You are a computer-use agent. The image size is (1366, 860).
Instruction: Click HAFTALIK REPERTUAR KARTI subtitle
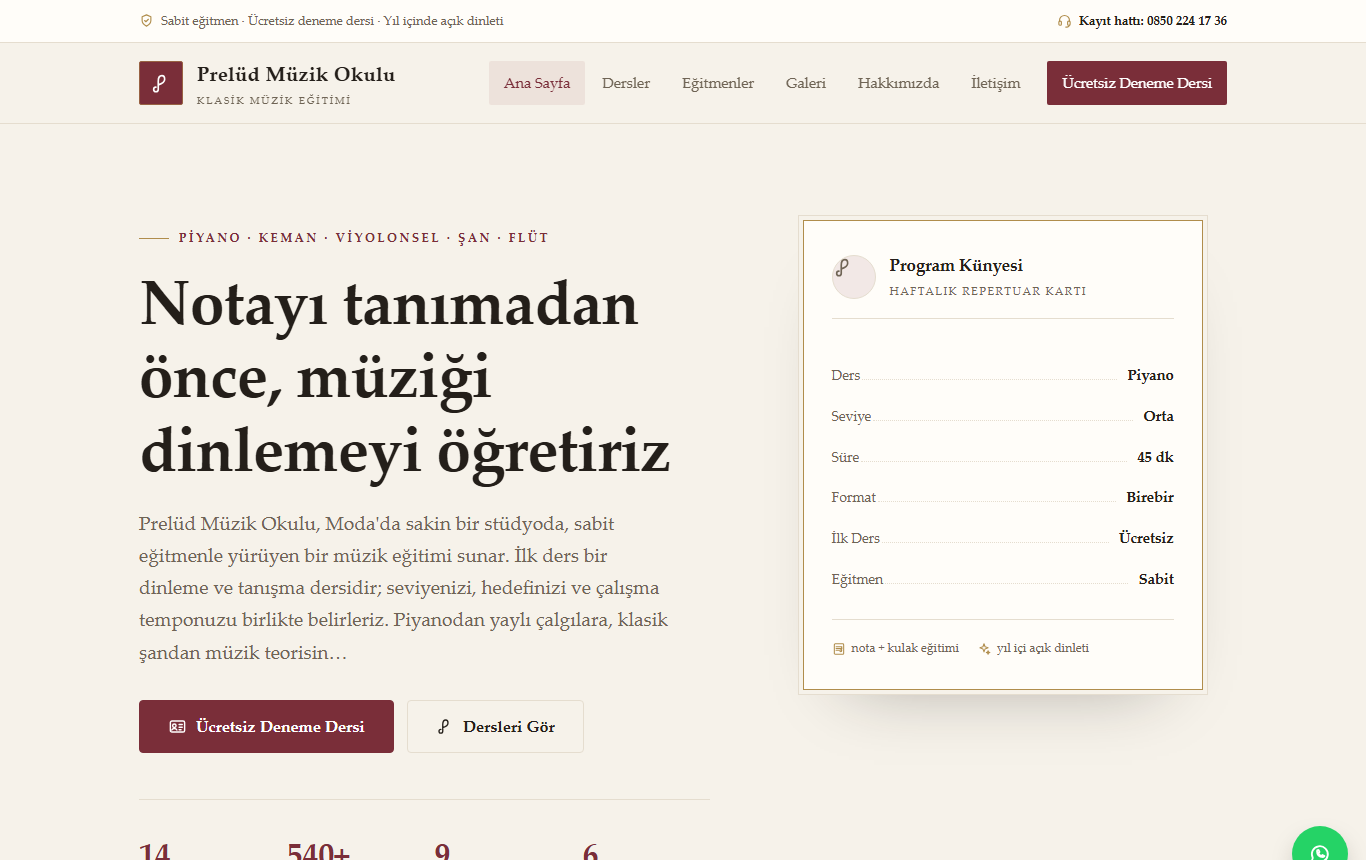click(988, 292)
